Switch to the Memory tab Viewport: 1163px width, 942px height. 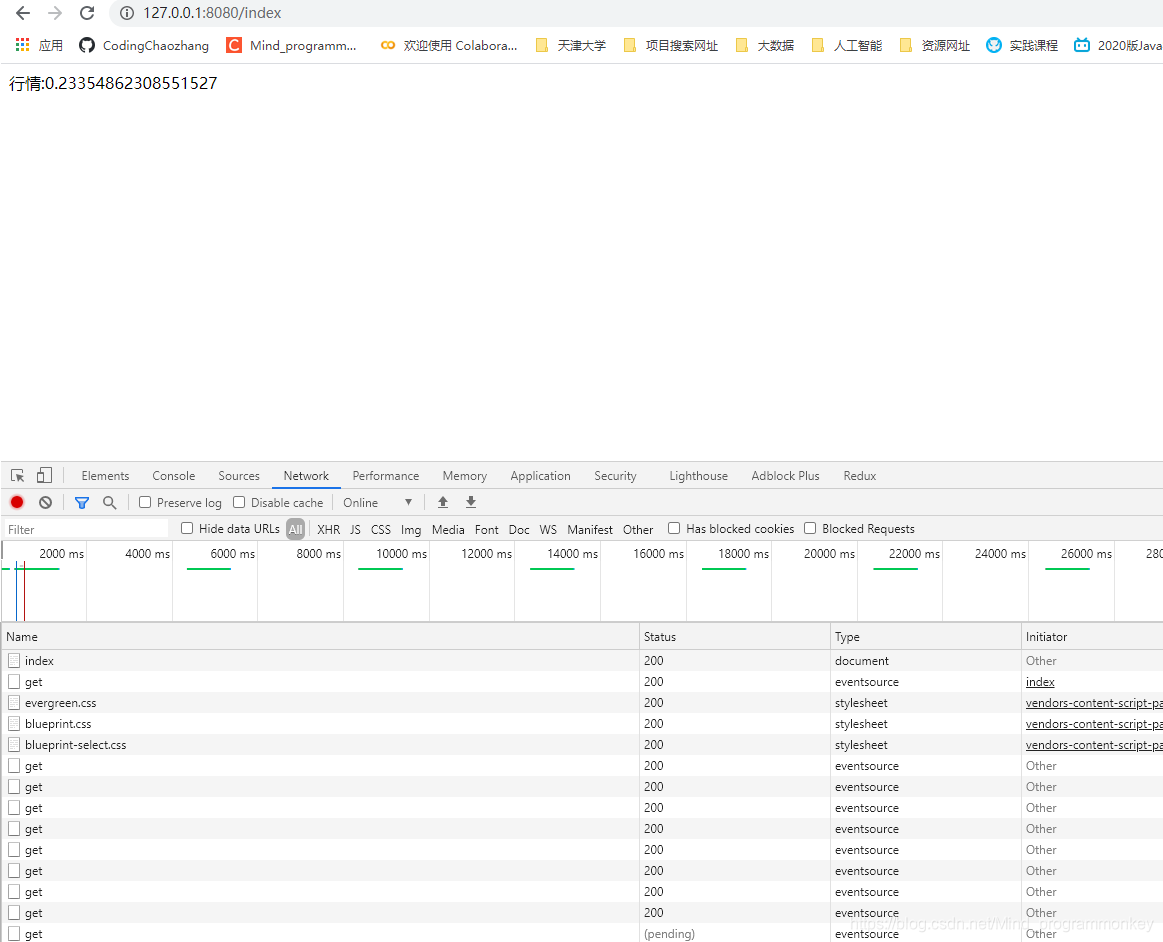click(465, 475)
